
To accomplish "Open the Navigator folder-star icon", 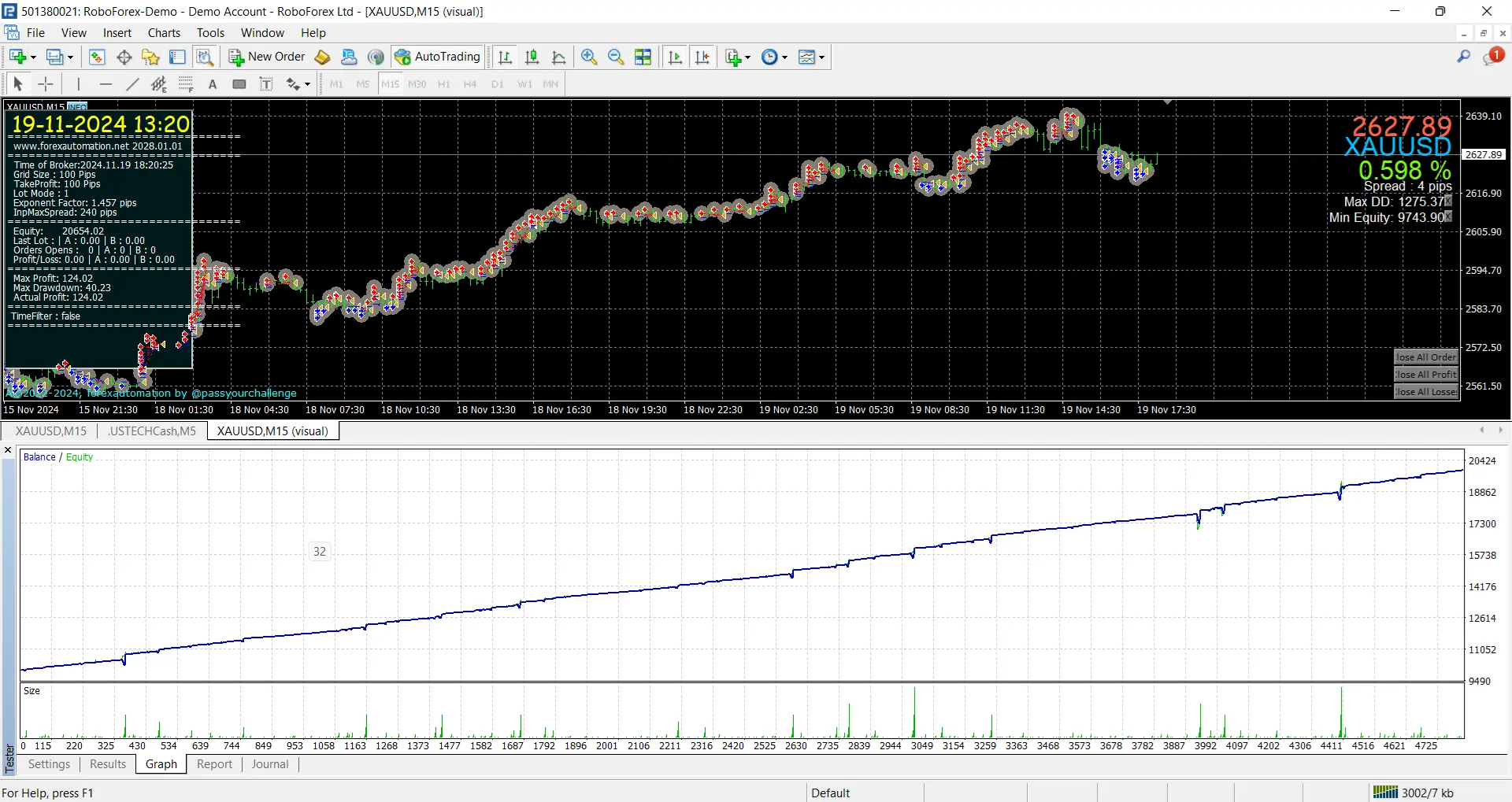I will tap(150, 57).
